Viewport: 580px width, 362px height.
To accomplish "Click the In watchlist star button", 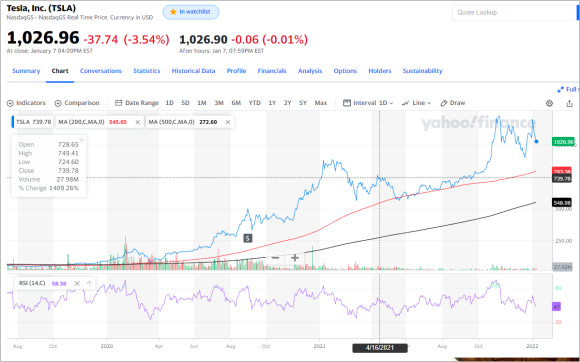I will 191,12.
